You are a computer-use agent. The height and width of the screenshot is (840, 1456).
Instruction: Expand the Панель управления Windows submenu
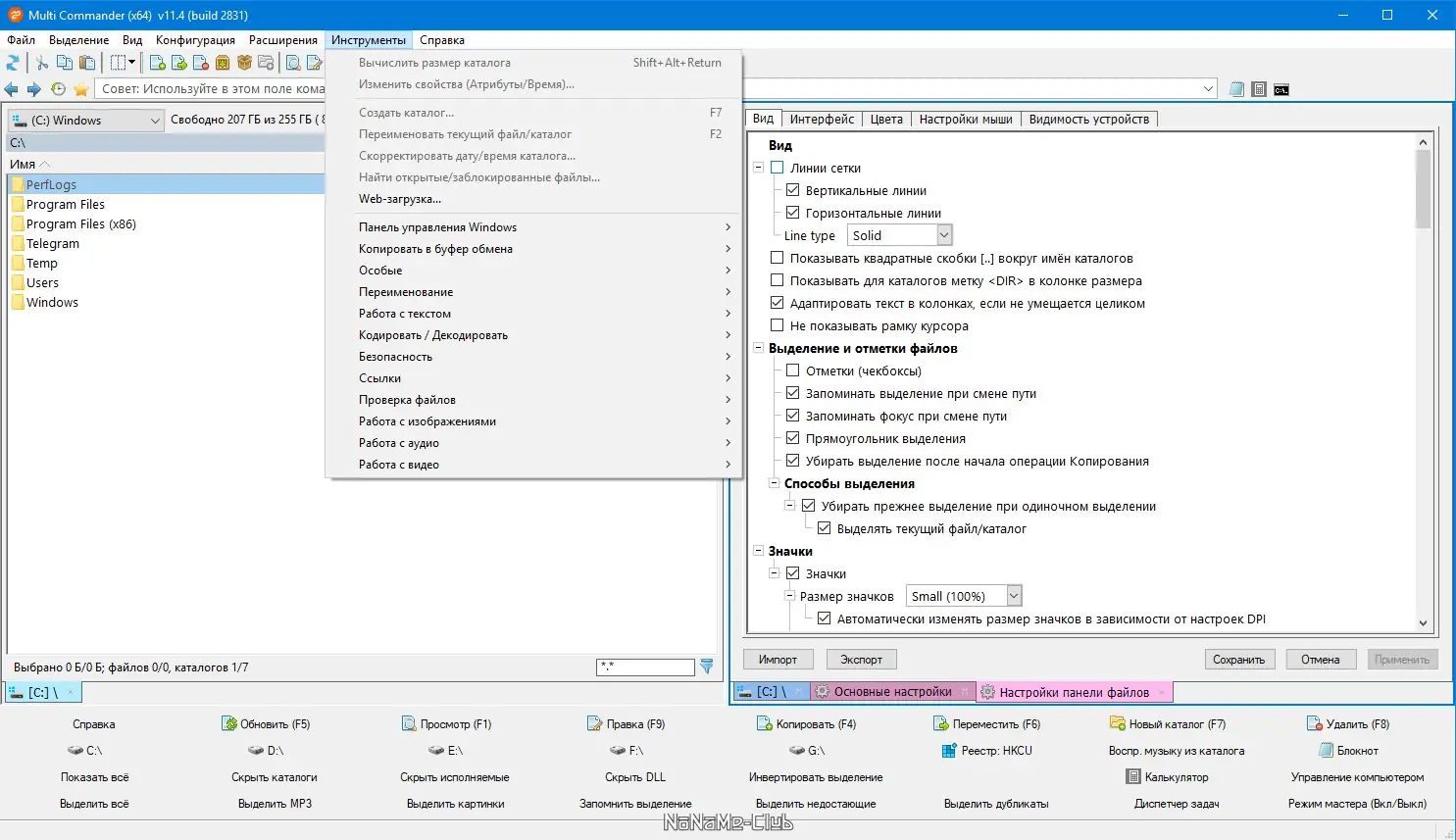click(x=532, y=227)
